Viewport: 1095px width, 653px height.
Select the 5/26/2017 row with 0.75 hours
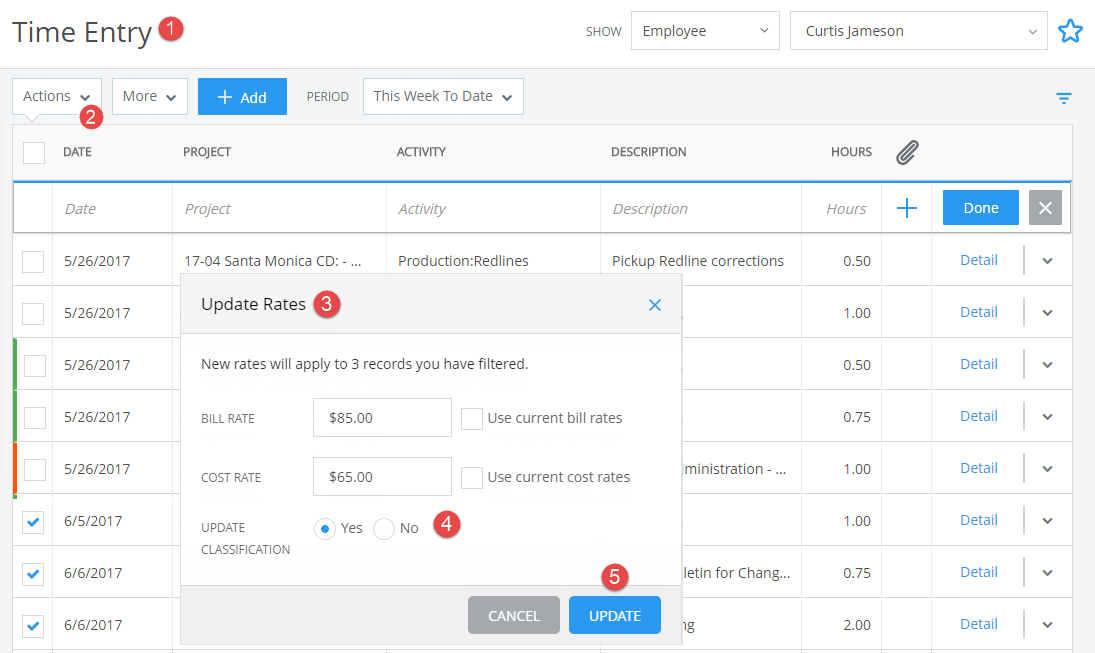[34, 417]
